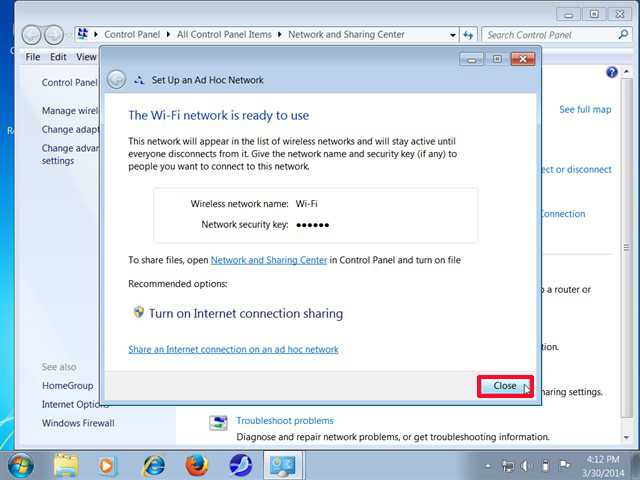Open the Network and Sharing Center link in dialog
This screenshot has width=640, height=480.
click(x=268, y=260)
